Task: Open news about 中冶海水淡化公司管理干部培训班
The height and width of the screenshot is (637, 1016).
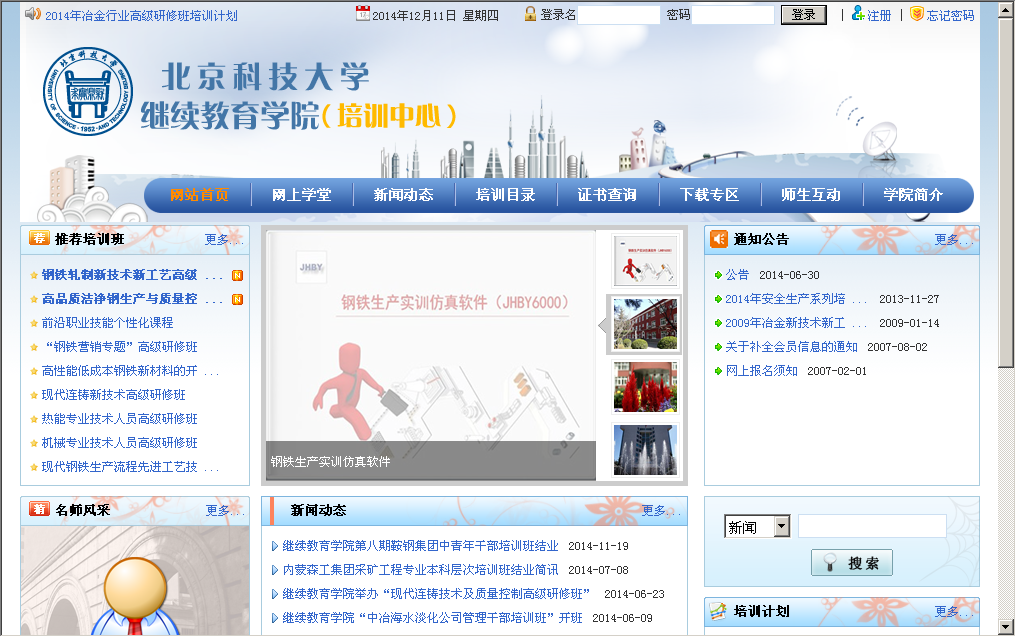Action: click(432, 618)
